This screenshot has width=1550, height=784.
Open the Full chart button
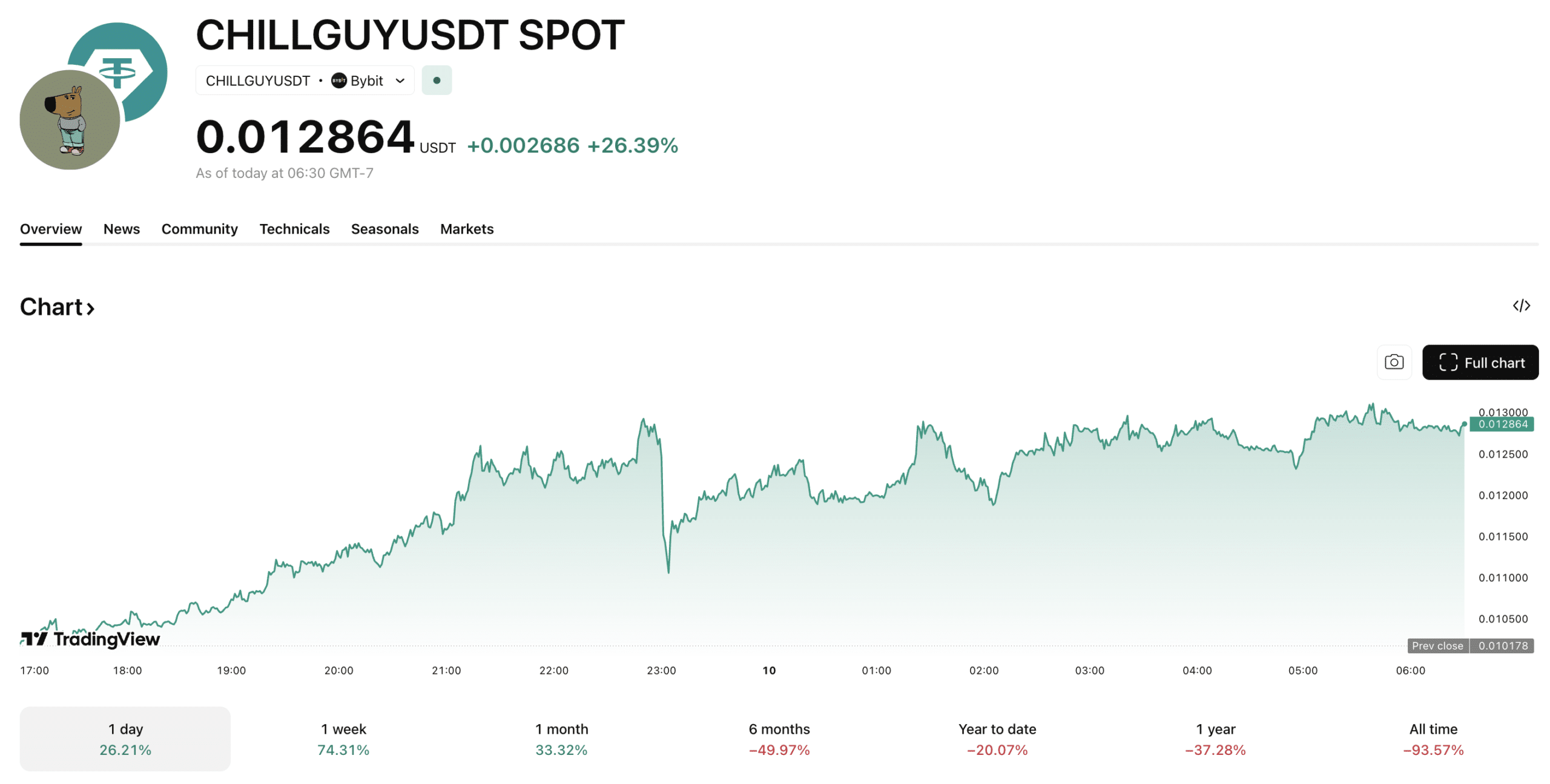pos(1480,362)
